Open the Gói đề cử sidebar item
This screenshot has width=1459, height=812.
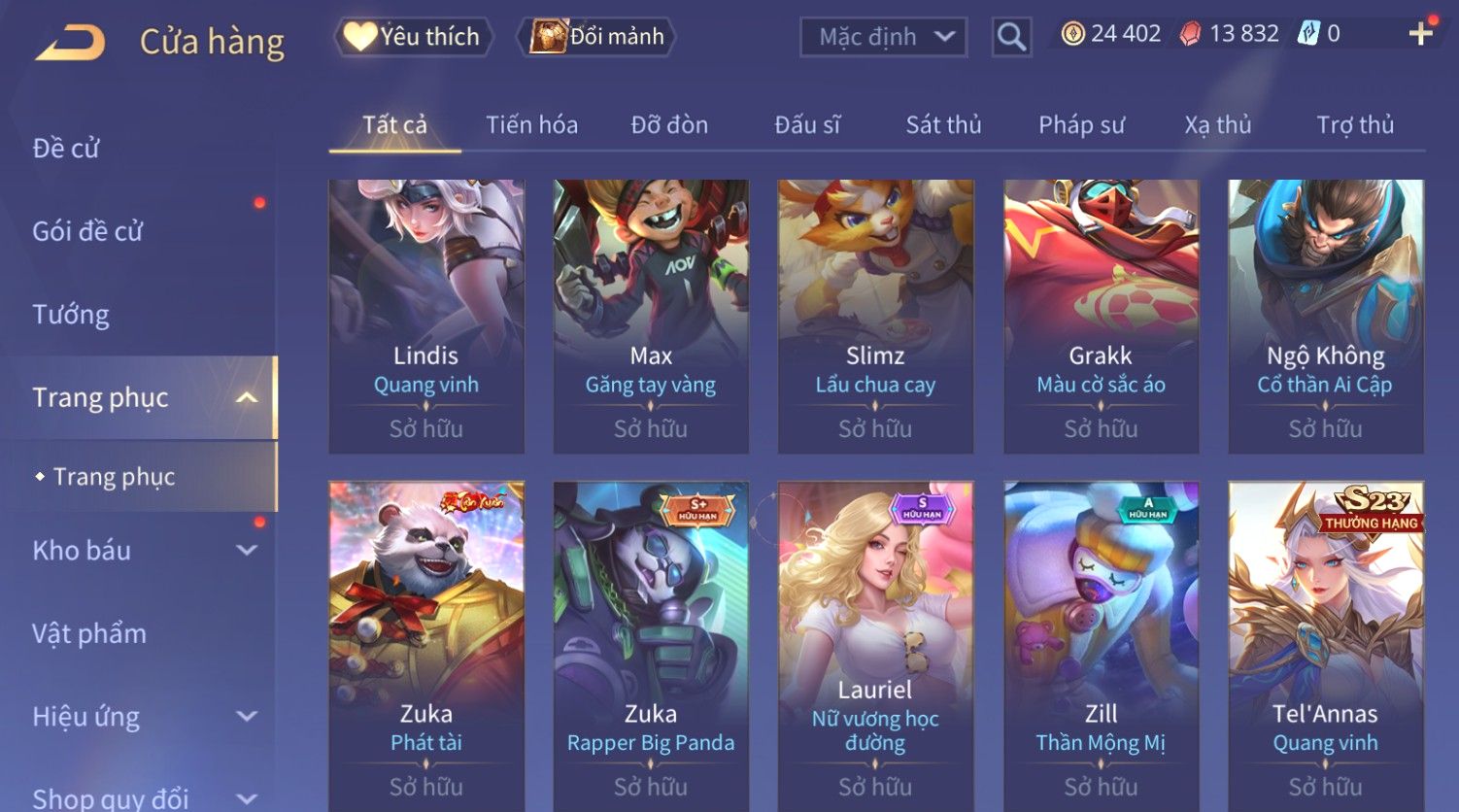[x=87, y=231]
